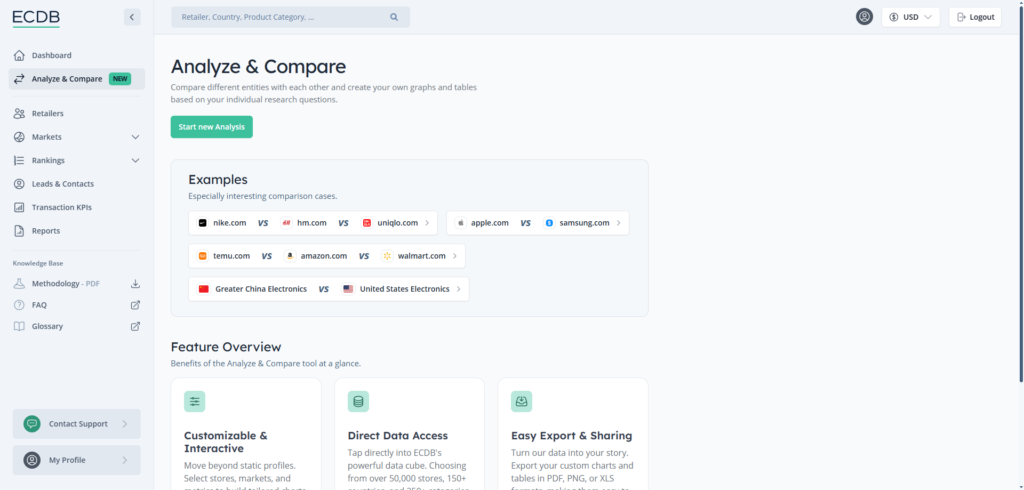Collapse the sidebar with the arrow button

(x=132, y=17)
